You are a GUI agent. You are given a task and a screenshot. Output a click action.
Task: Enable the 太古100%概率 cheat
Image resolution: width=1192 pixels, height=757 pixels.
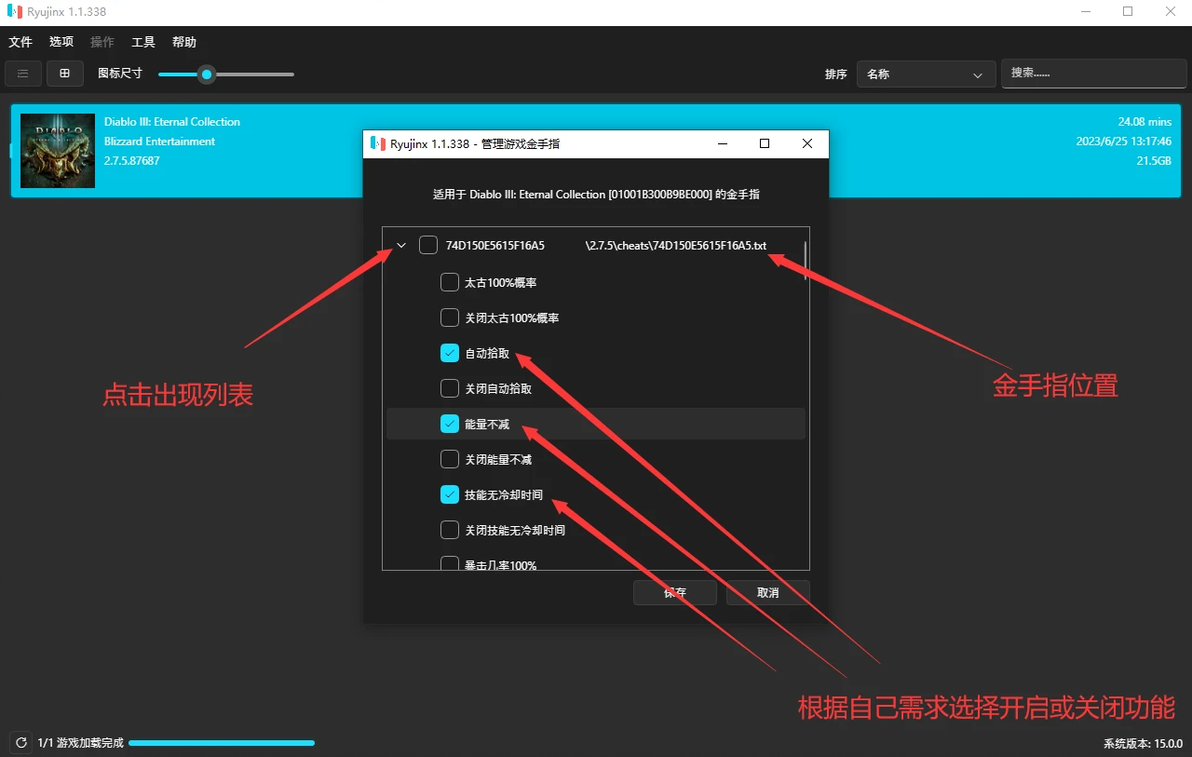tap(449, 283)
